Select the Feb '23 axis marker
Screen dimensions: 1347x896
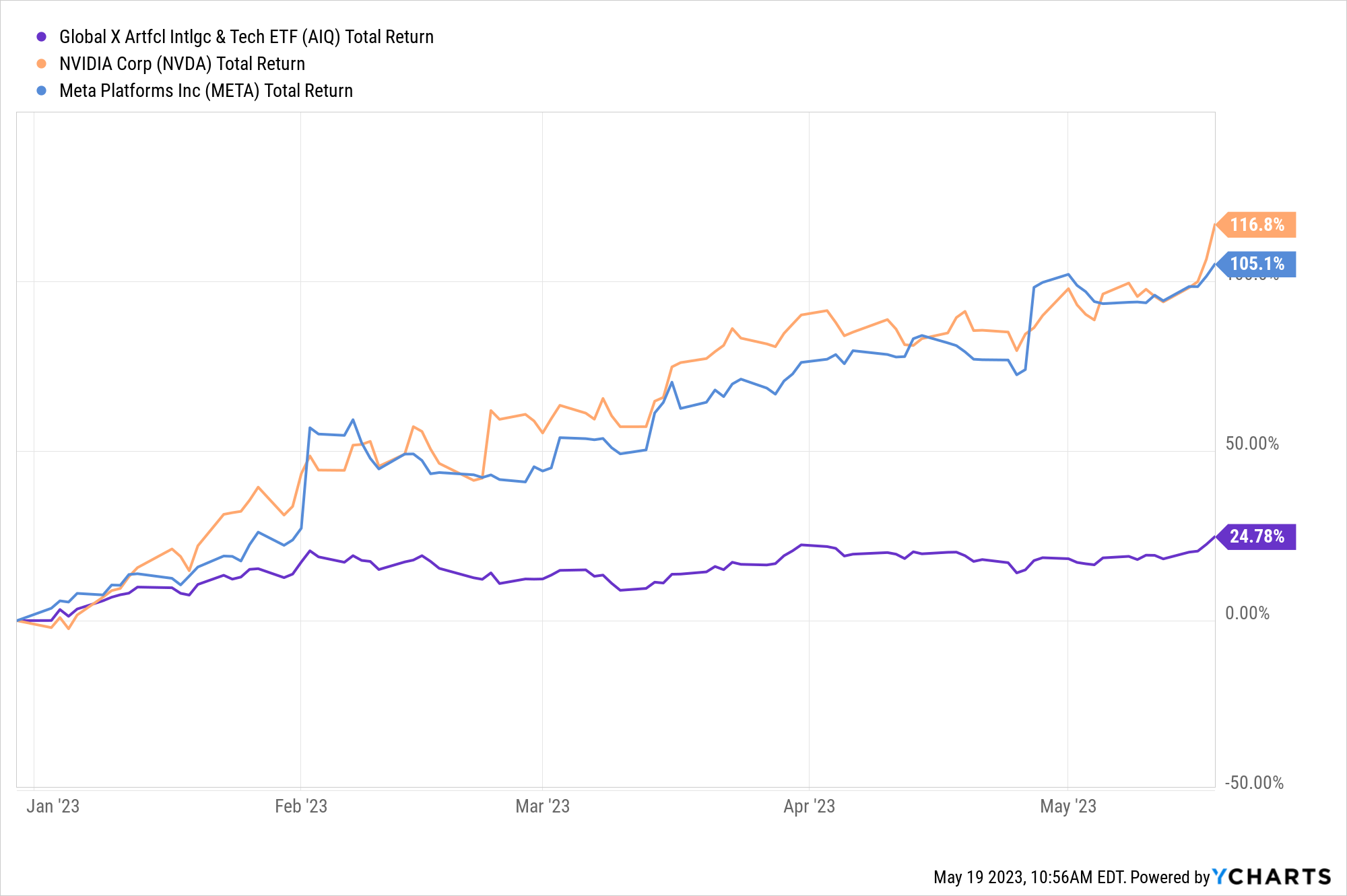click(301, 806)
